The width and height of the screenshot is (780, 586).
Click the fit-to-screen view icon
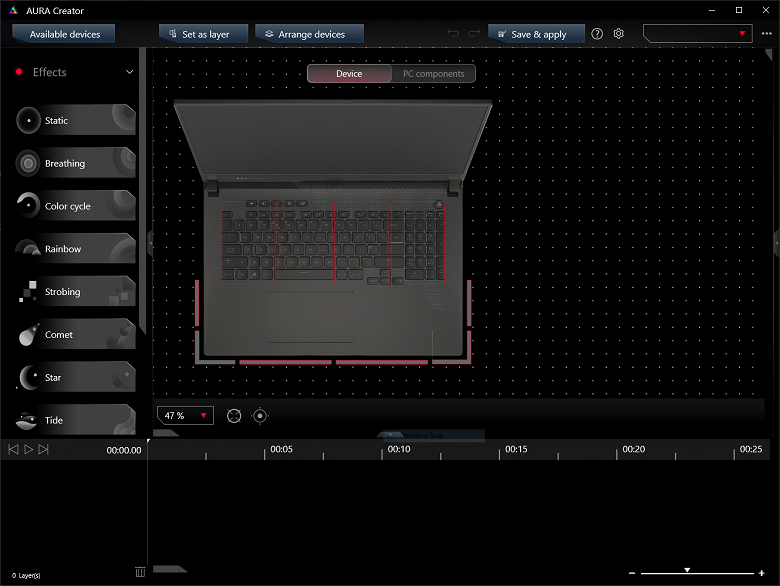(x=234, y=416)
